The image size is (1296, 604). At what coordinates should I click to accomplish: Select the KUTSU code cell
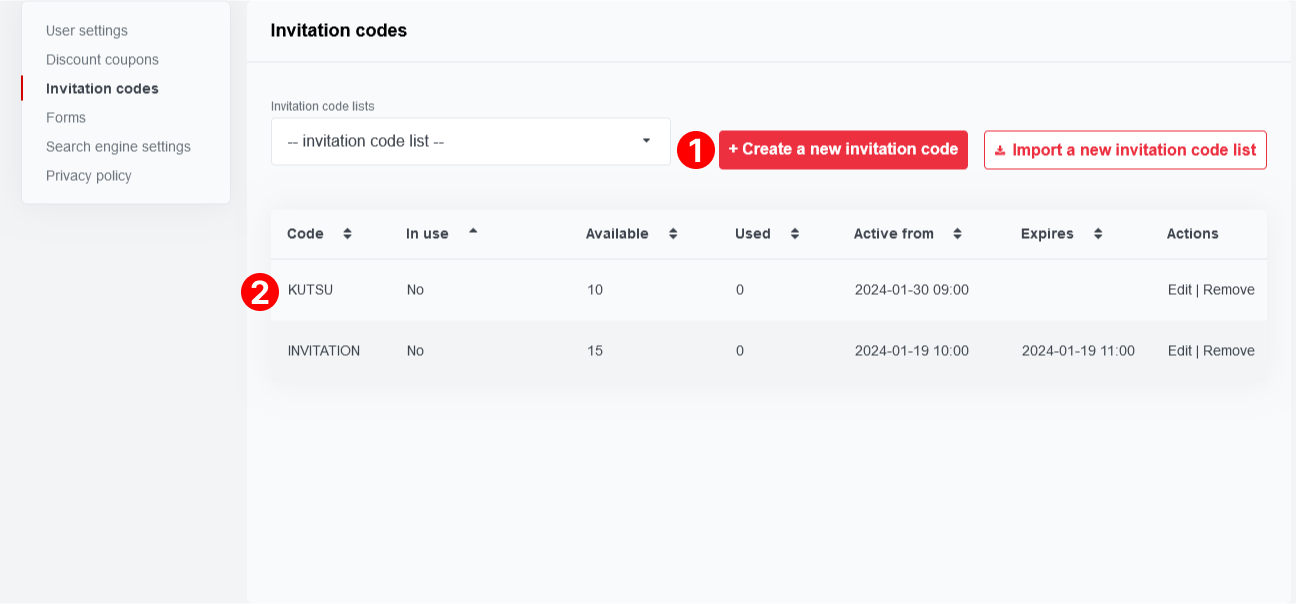coord(310,290)
